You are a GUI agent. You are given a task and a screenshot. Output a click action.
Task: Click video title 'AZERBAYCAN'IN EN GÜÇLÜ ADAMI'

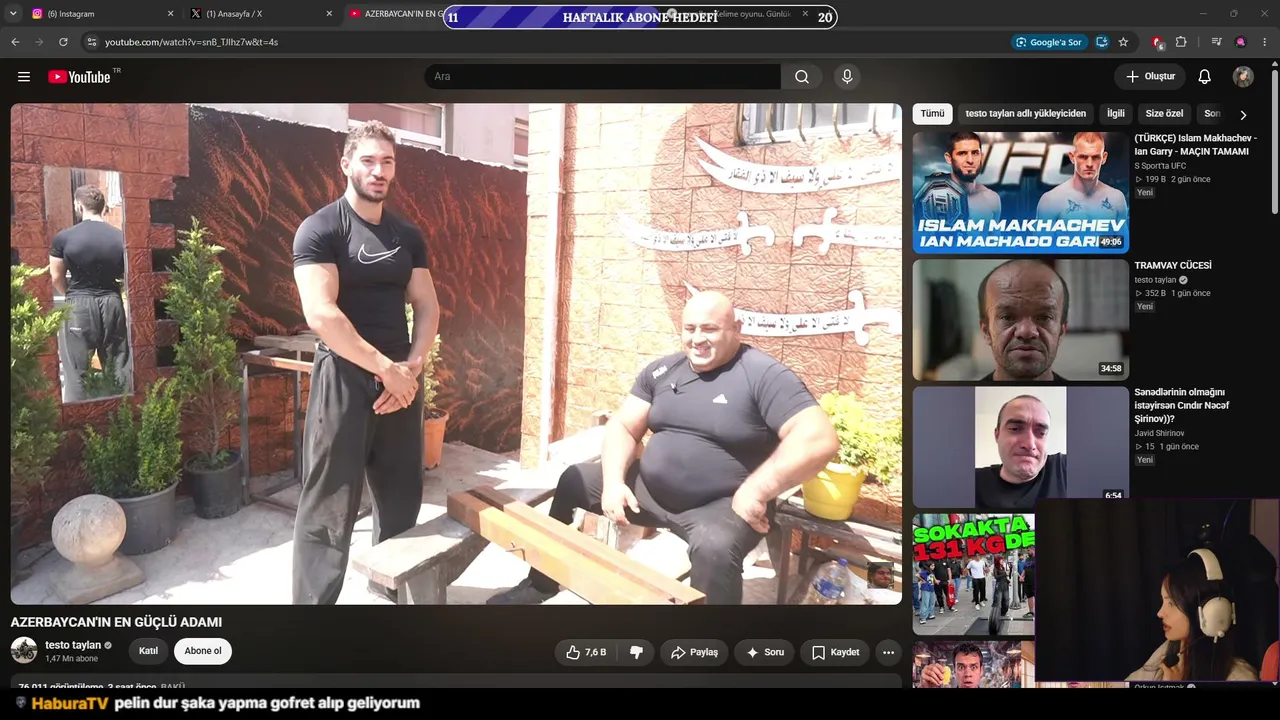pyautogui.click(x=116, y=622)
